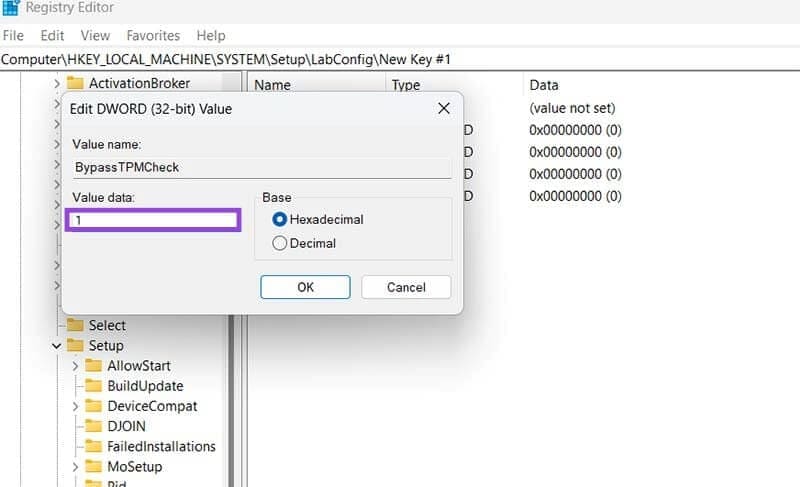Click the Value data input field
The height and width of the screenshot is (487, 800).
pos(153,220)
